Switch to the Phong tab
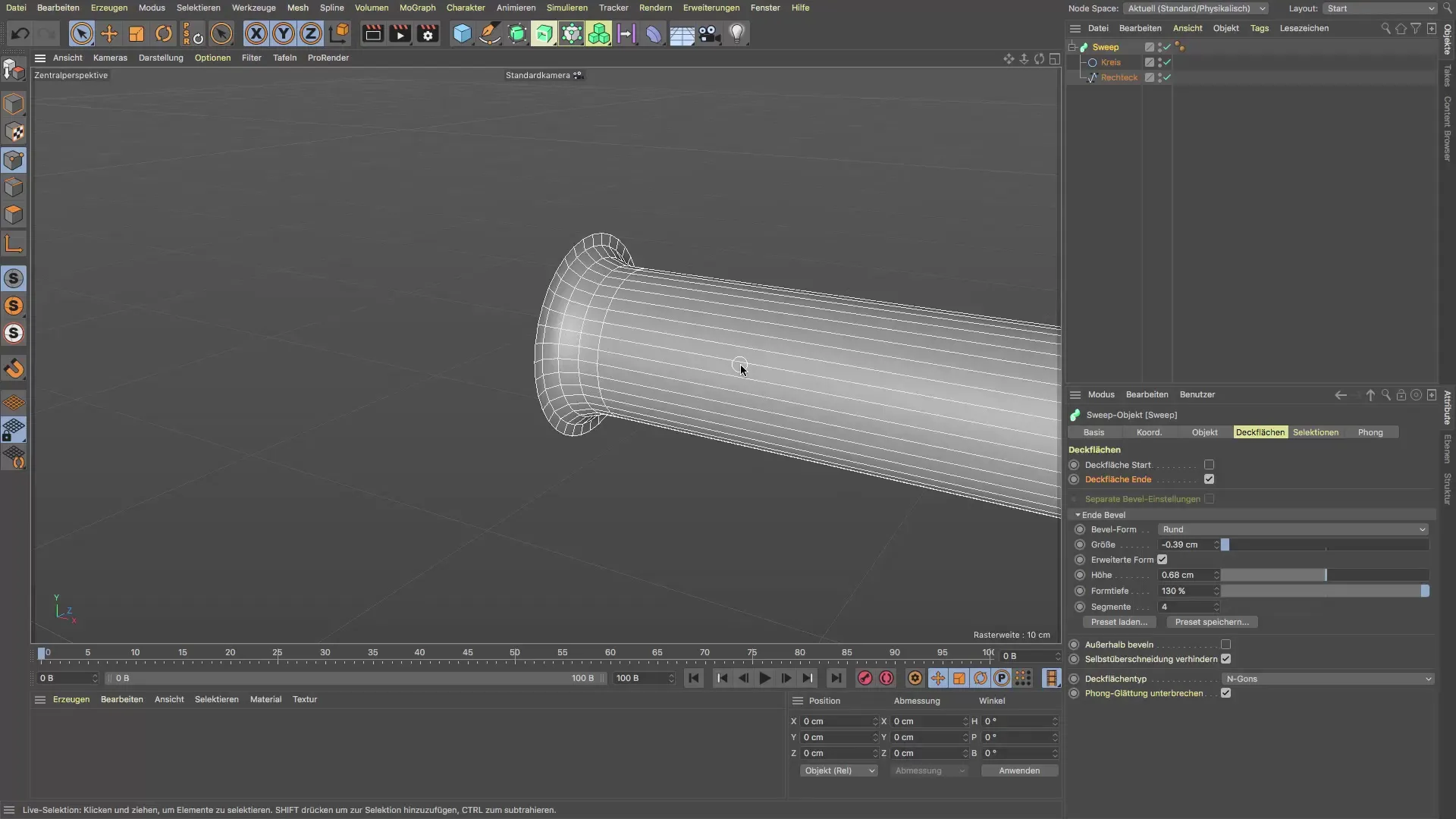Image resolution: width=1456 pixels, height=819 pixels. point(1370,432)
